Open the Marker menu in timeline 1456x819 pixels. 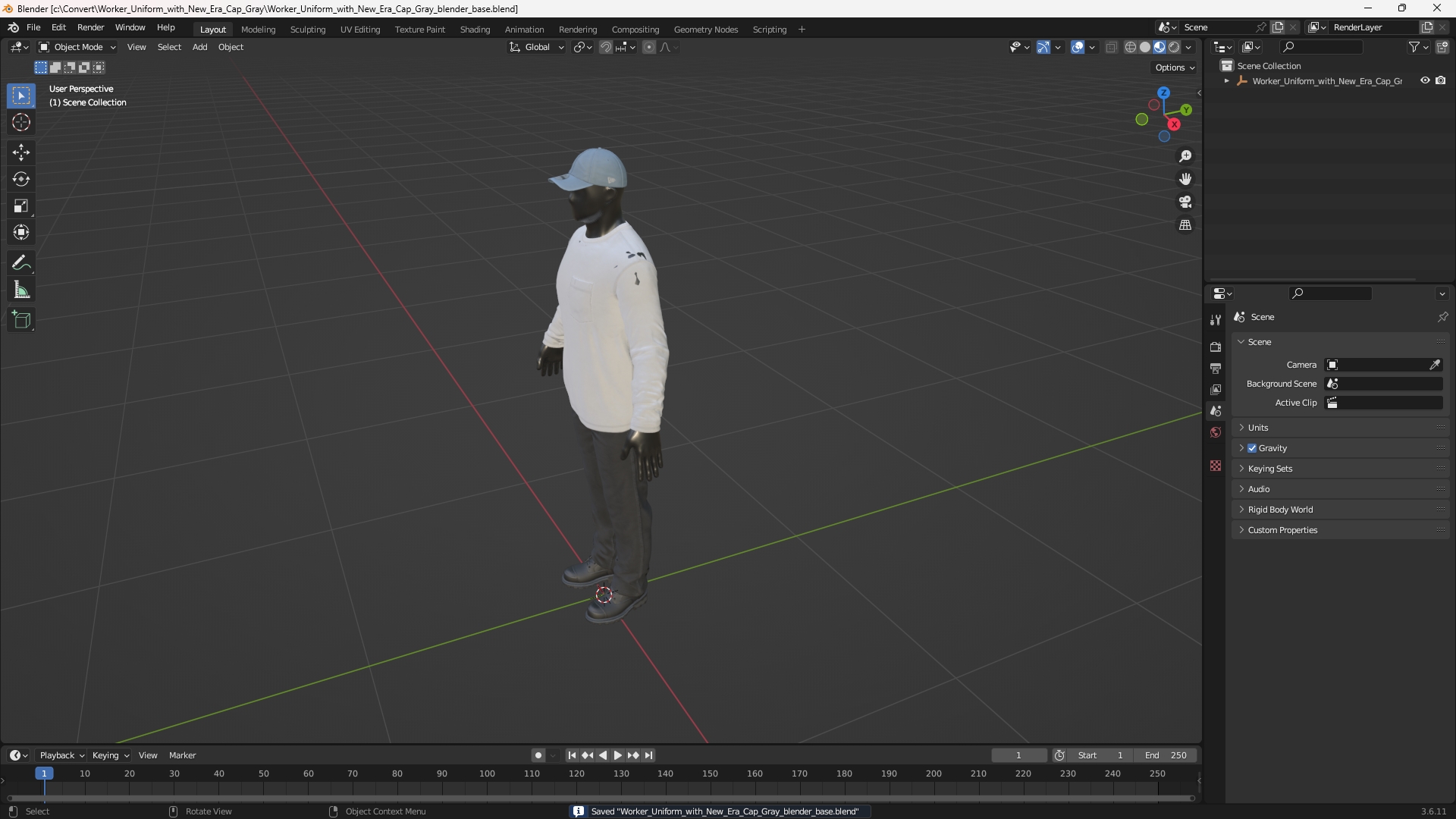(x=182, y=755)
